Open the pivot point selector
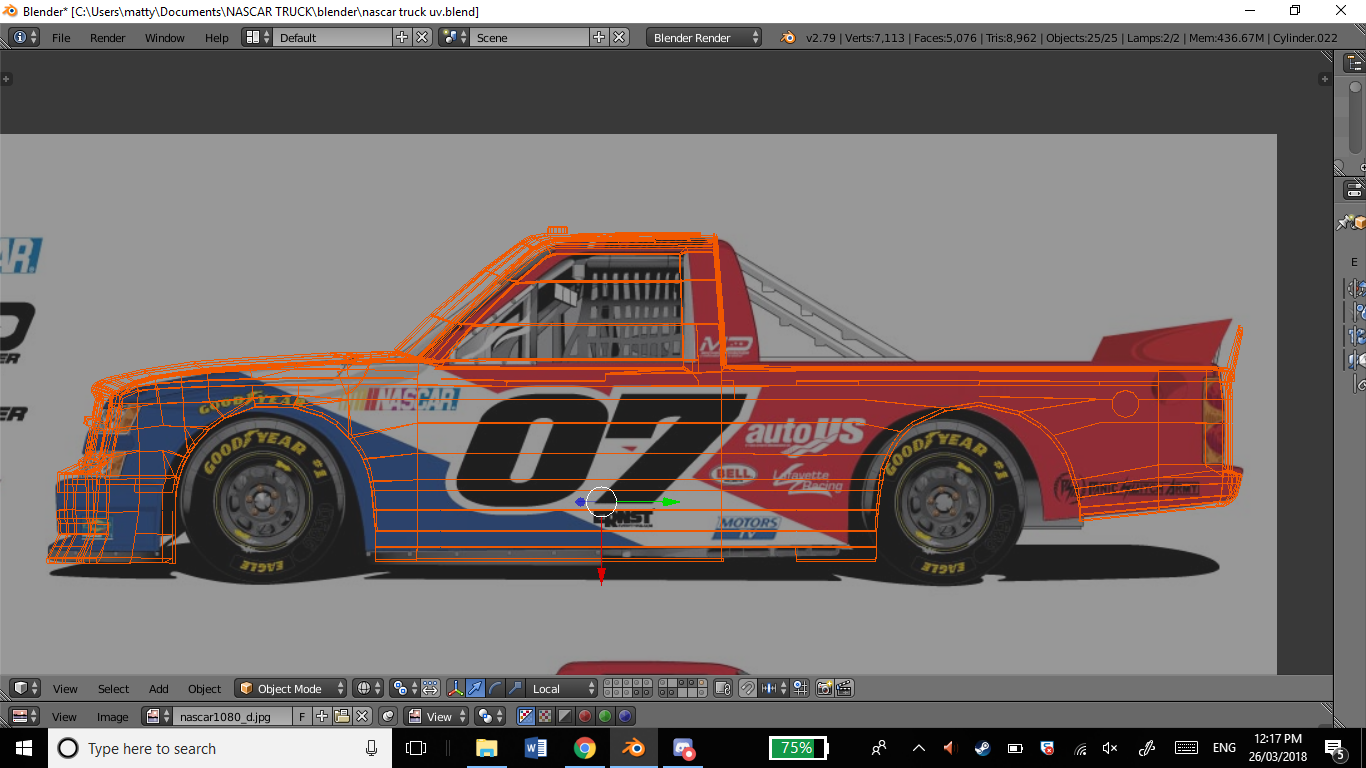This screenshot has height=768, width=1366. coord(406,688)
